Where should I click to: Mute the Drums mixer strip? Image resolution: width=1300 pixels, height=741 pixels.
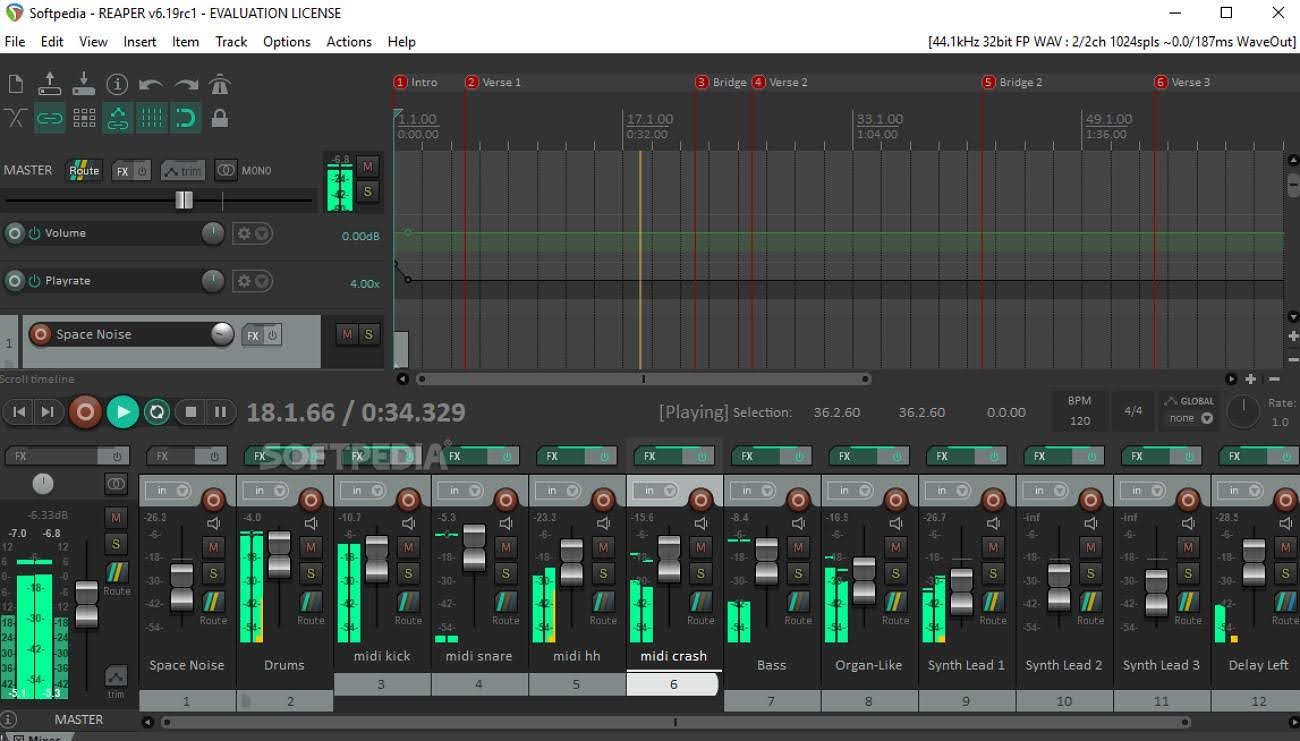(311, 547)
